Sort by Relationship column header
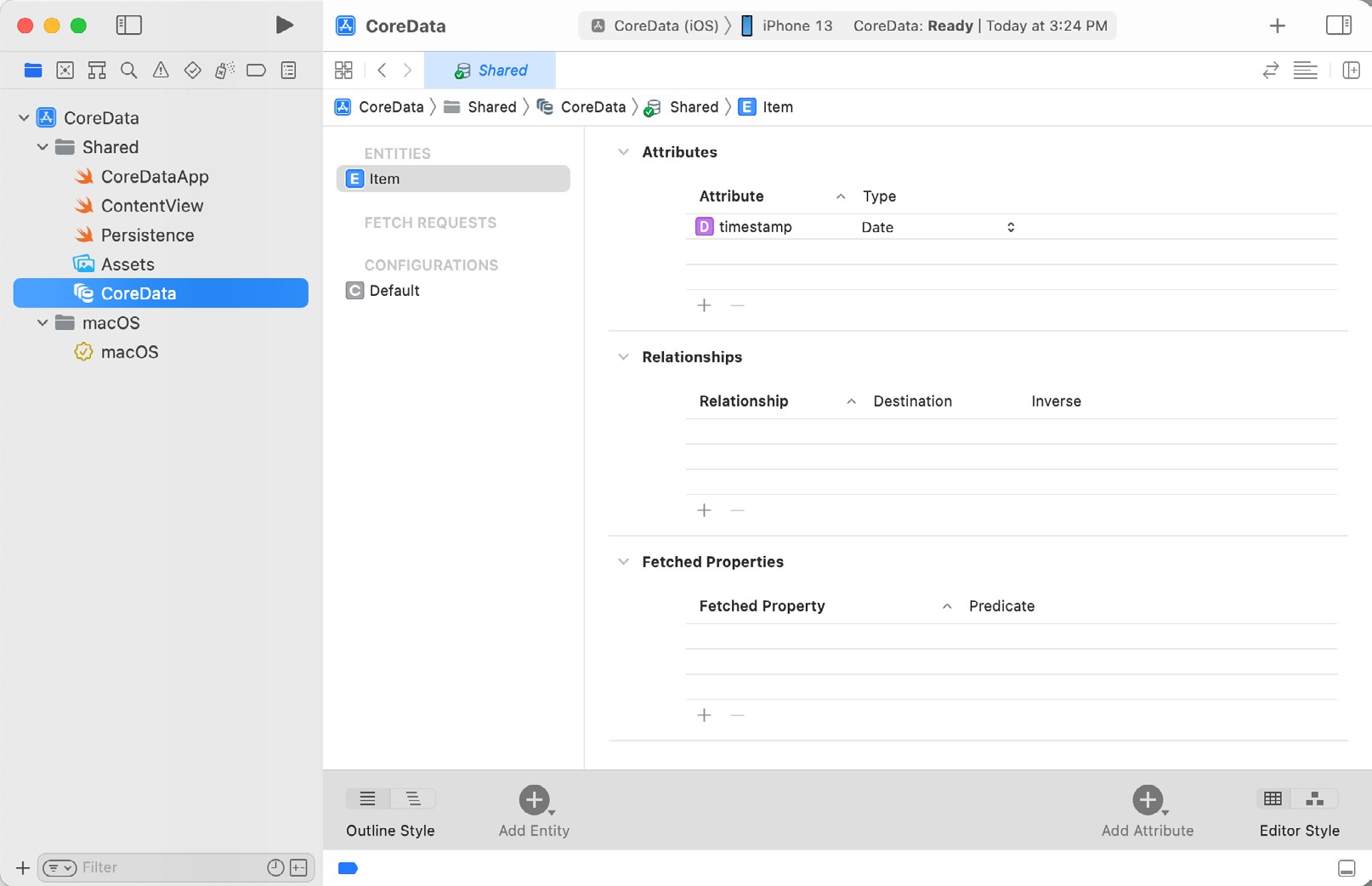The image size is (1372, 886). (x=776, y=401)
